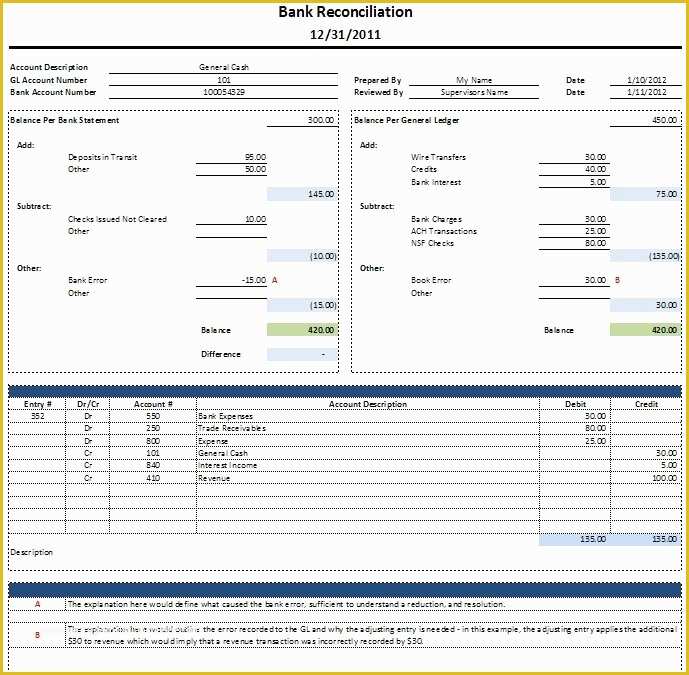
Task: Select the bank subtract subtotal (10.00)
Action: [x=302, y=256]
